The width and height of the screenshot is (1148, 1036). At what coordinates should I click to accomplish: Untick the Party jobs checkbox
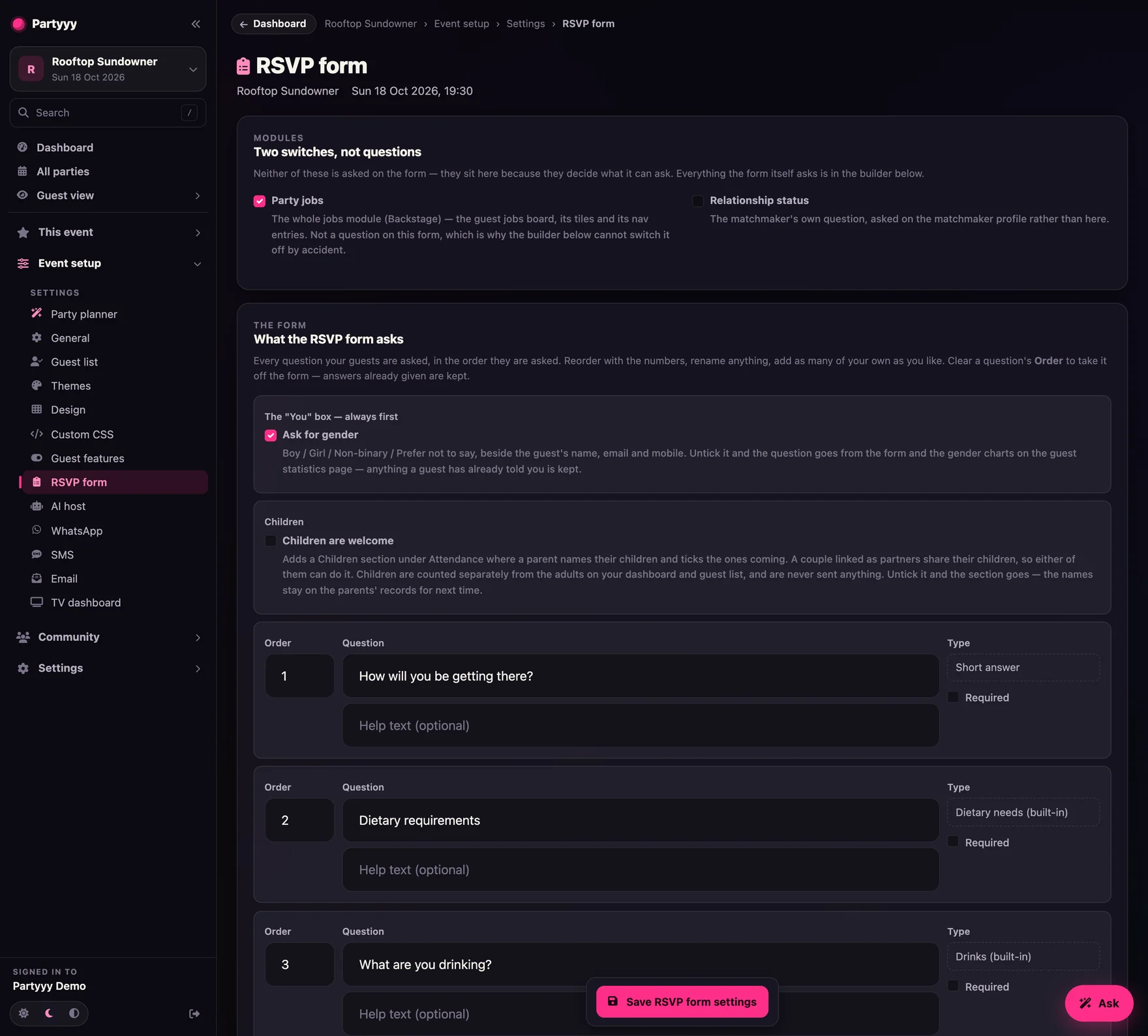tap(260, 201)
